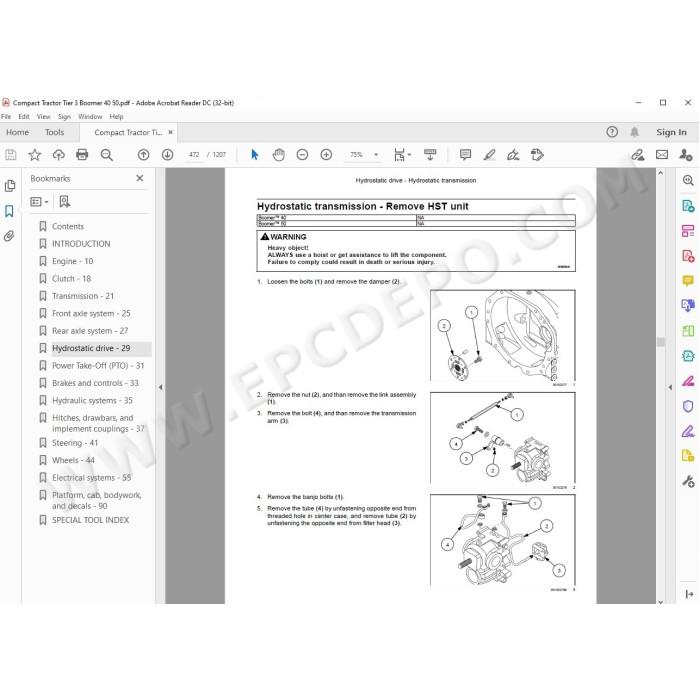Toggle the bookmarks panel icon
700x700 pixels.
pos(9,211)
